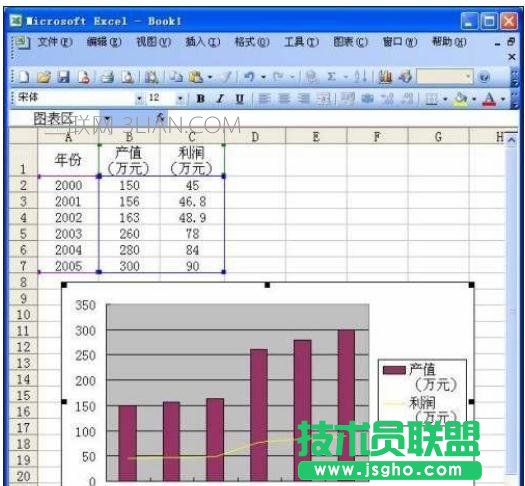The height and width of the screenshot is (486, 525).
Task: Click the Borders icon
Action: (431, 99)
